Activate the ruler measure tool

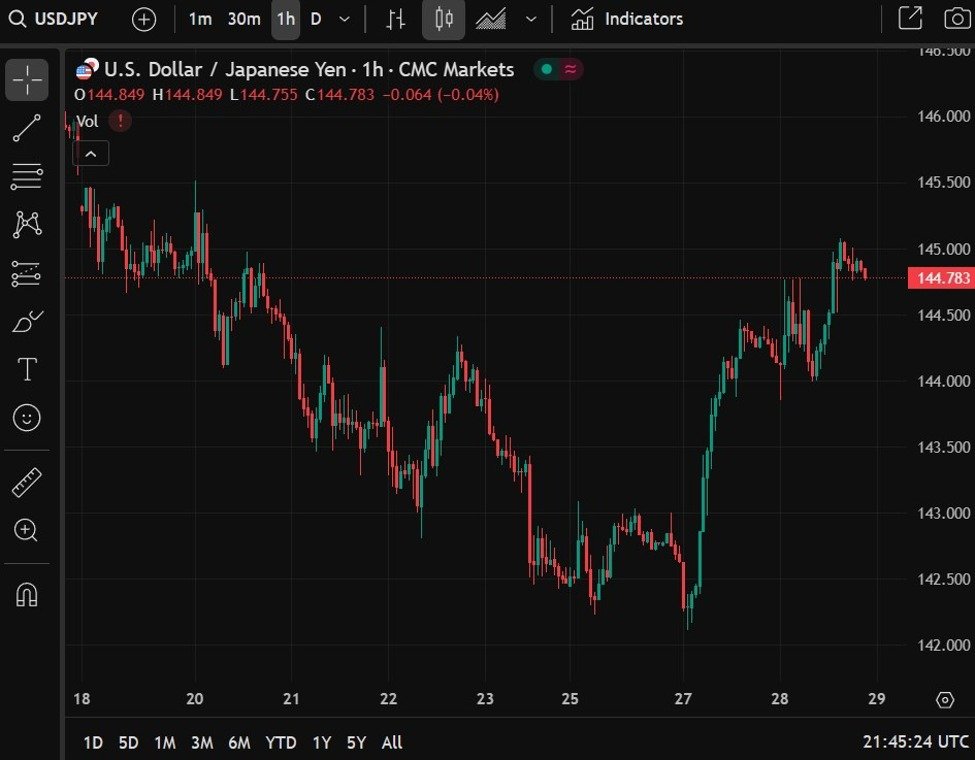click(x=27, y=483)
